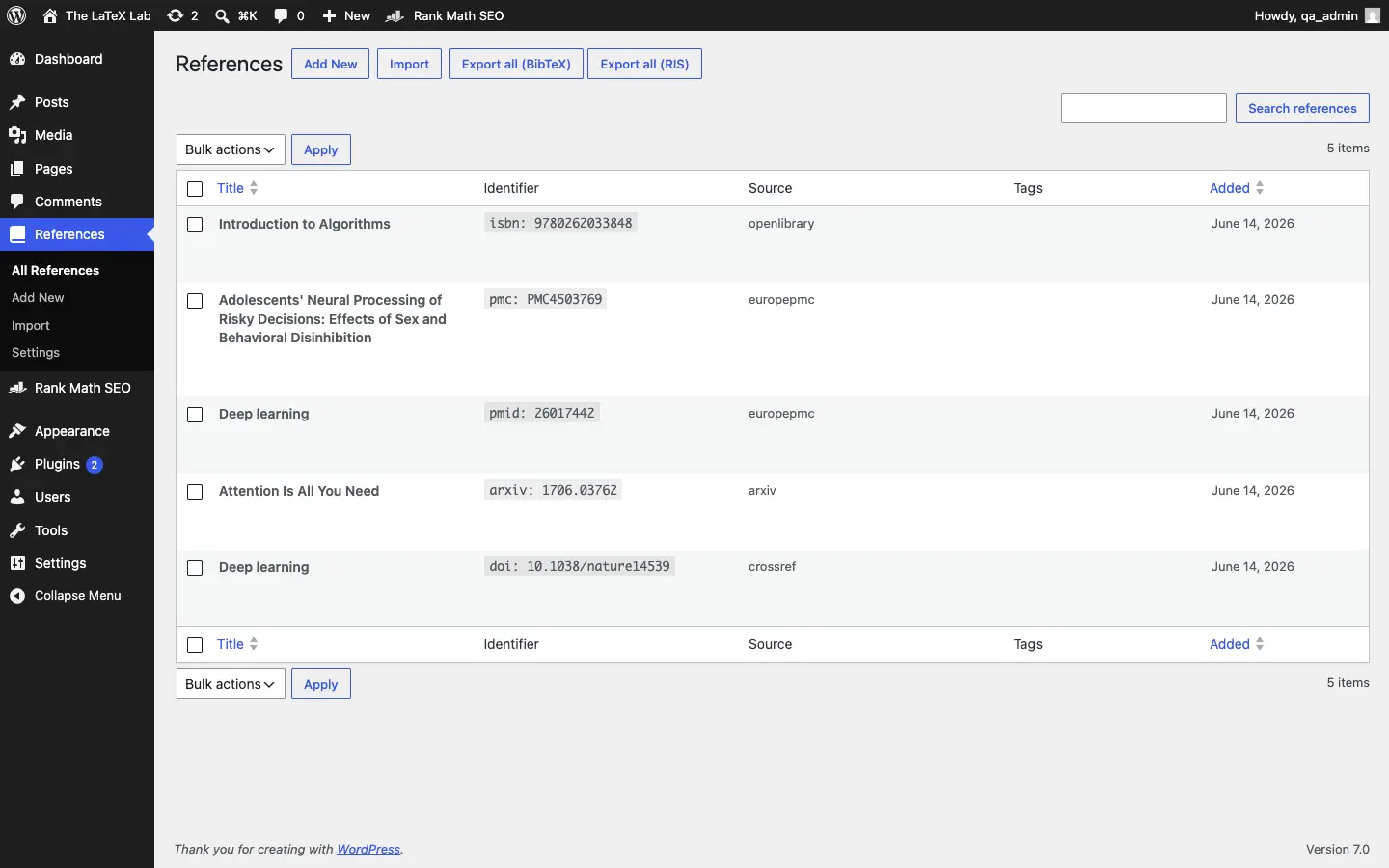Click sort arrows beside top Title header
Image resolution: width=1389 pixels, height=868 pixels.
254,188
